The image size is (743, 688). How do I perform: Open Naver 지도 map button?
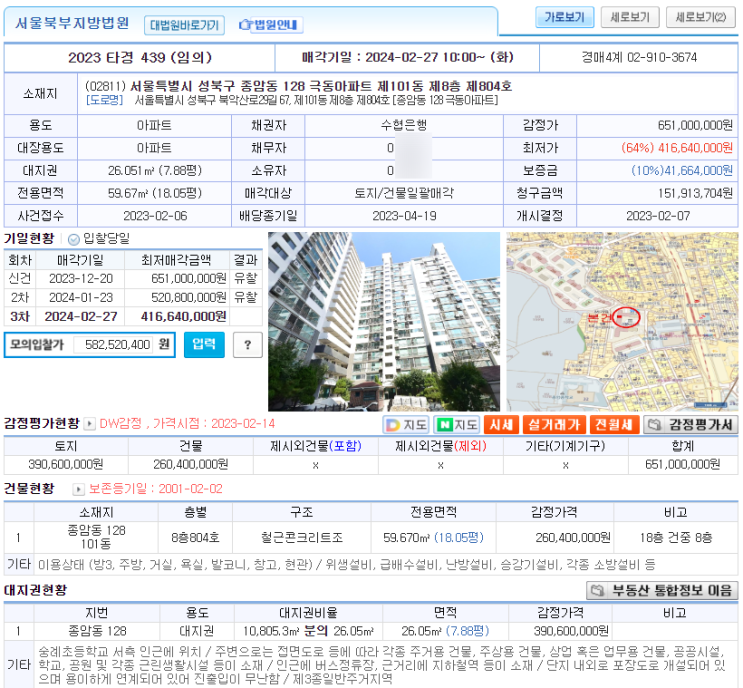click(457, 425)
